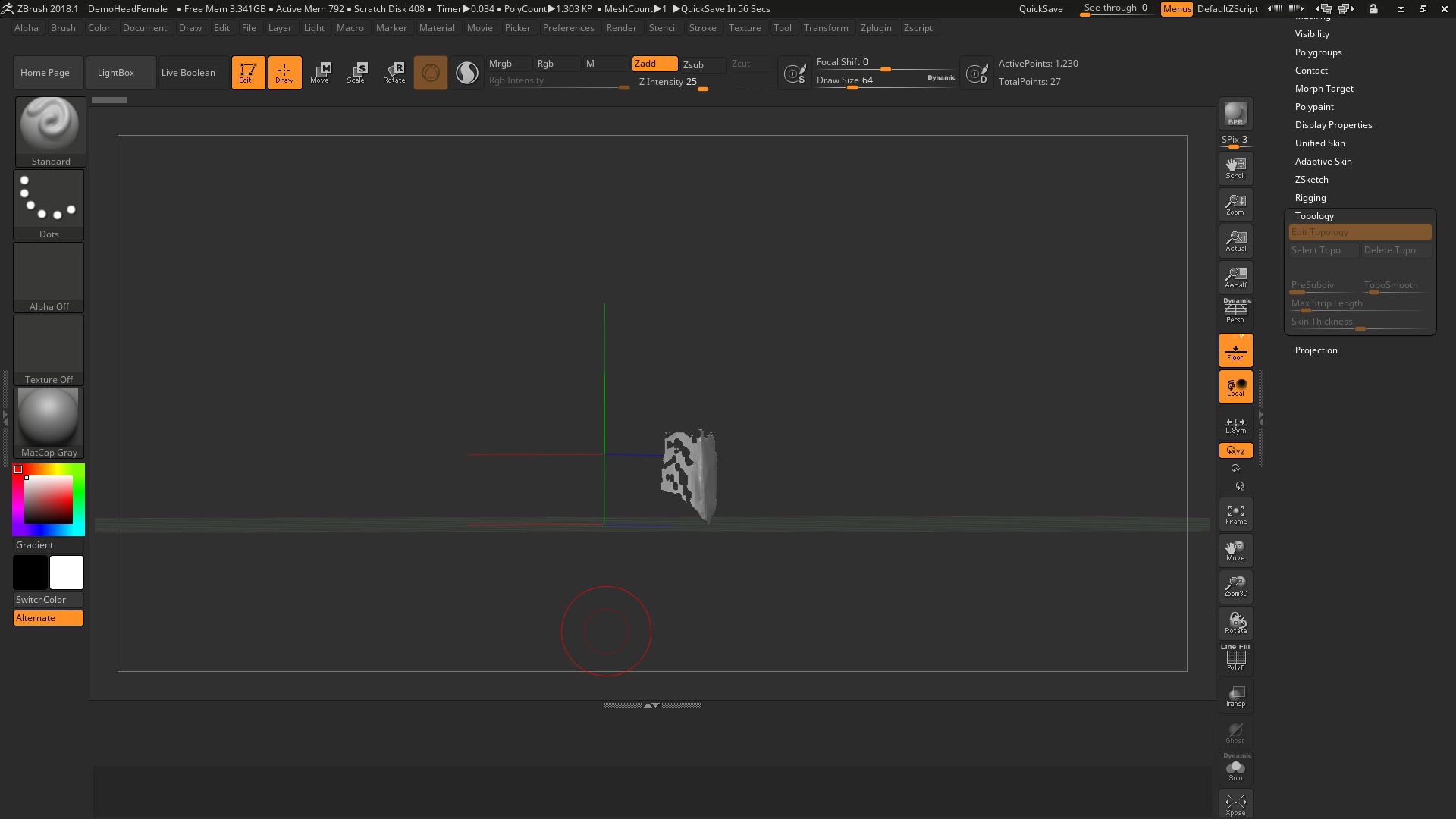The width and height of the screenshot is (1456, 819).
Task: Collapse the Topology subpalette
Action: pos(1314,216)
